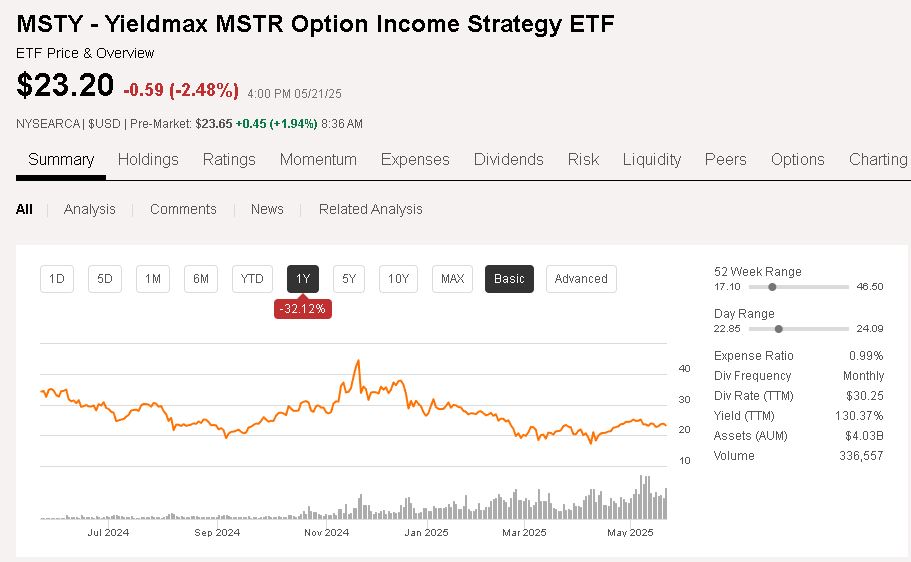
Task: Open the Expenses tab
Action: [x=415, y=159]
